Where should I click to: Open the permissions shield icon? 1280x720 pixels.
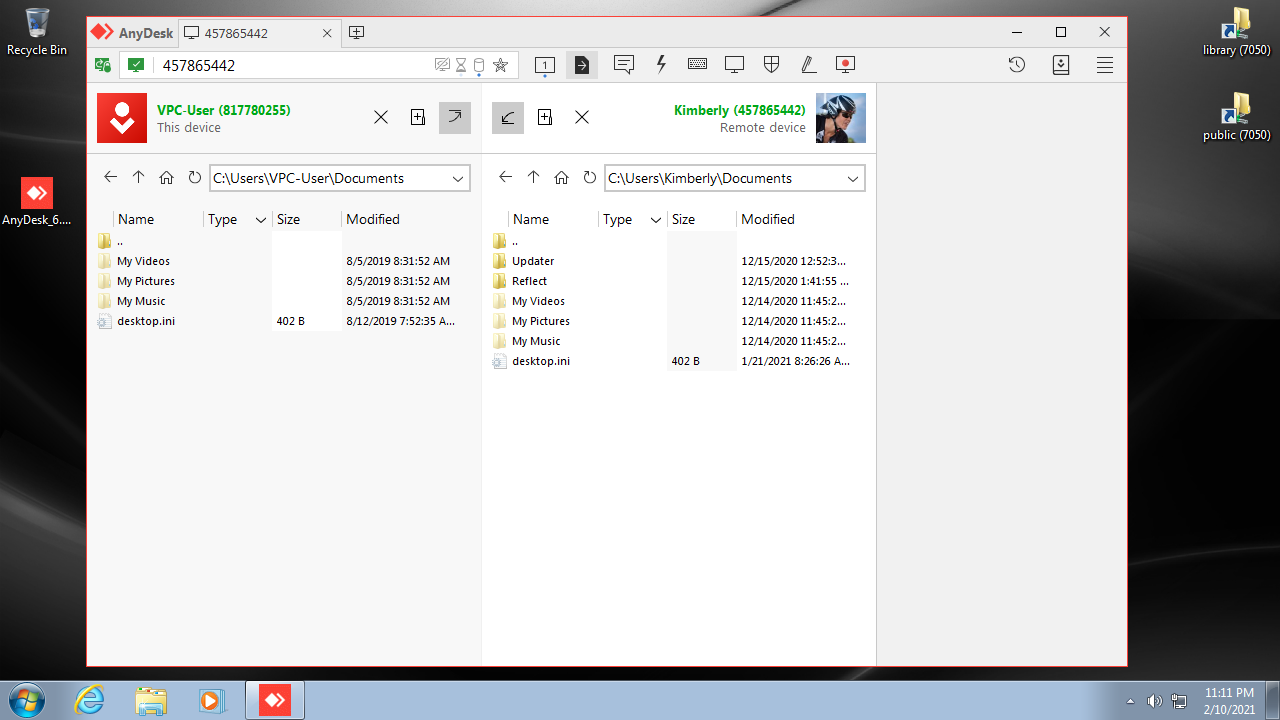point(771,65)
